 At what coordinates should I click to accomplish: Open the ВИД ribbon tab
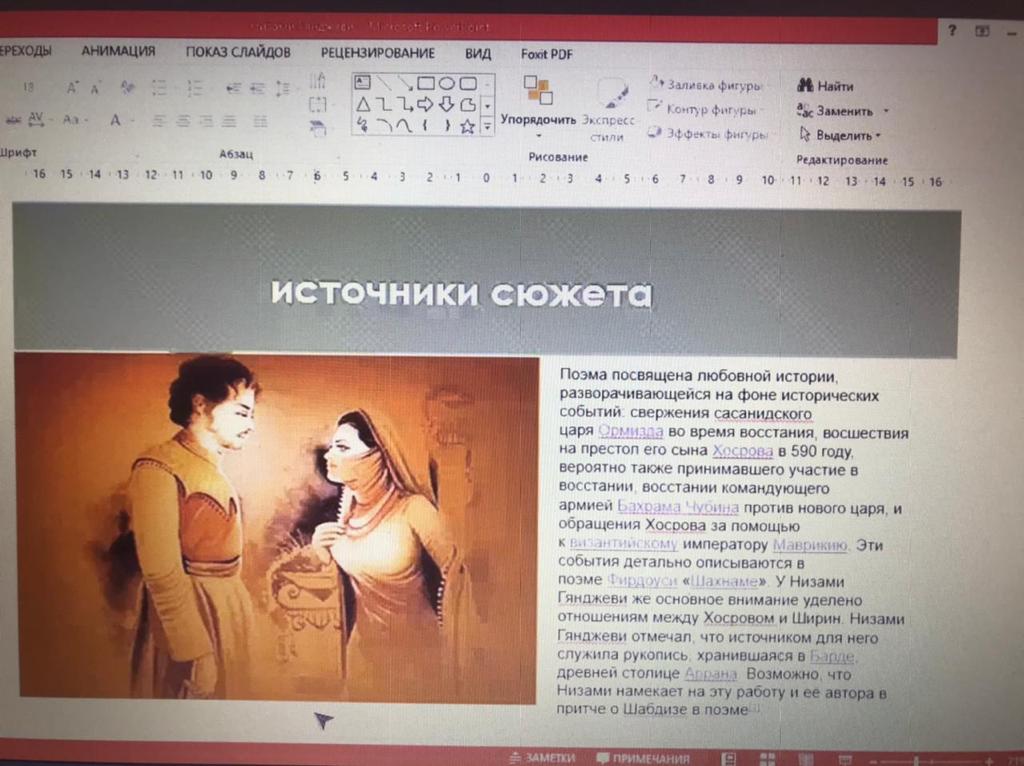point(478,54)
